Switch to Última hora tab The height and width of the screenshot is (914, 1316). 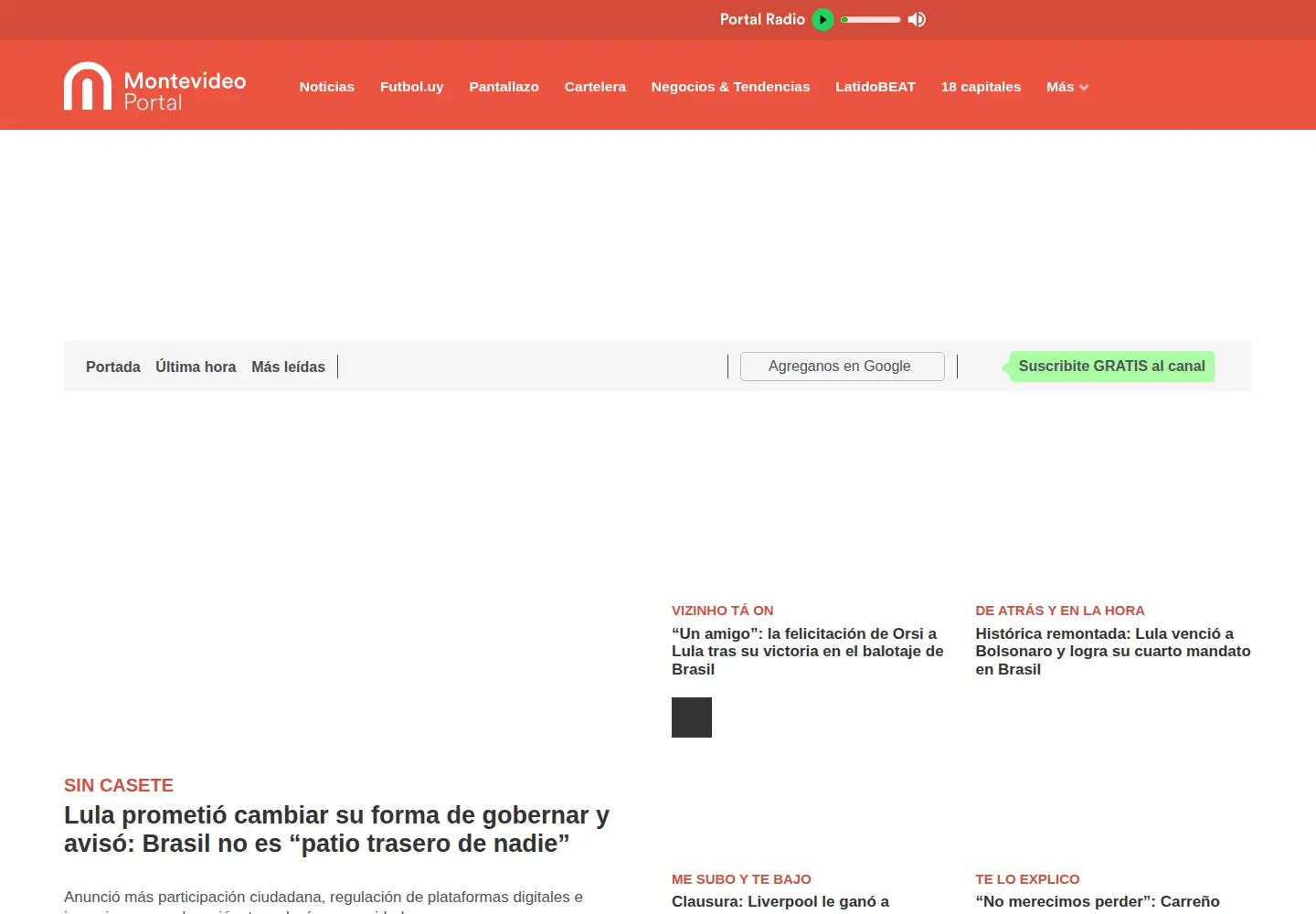tap(196, 367)
